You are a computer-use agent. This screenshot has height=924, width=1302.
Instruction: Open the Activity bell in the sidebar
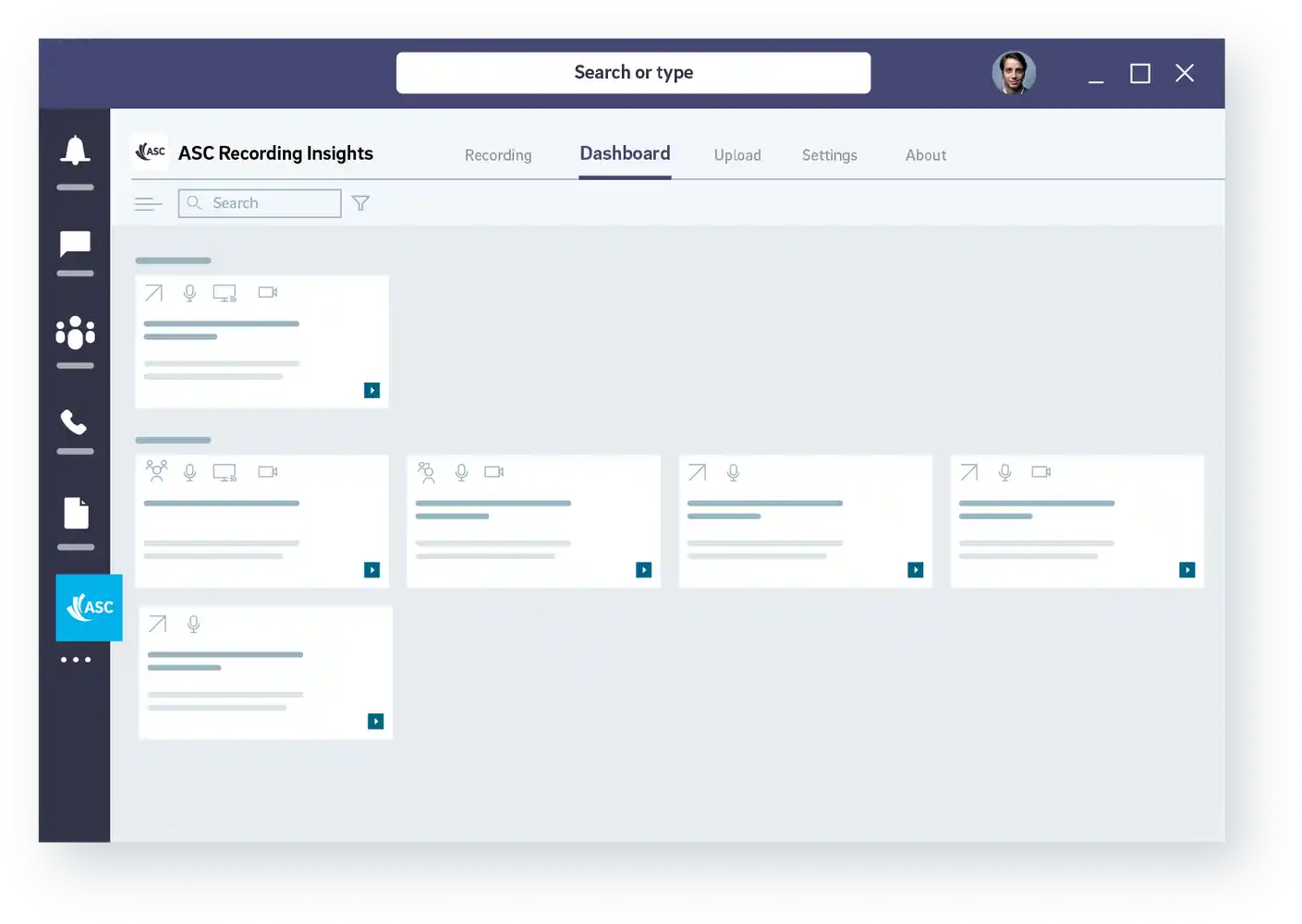coord(75,149)
